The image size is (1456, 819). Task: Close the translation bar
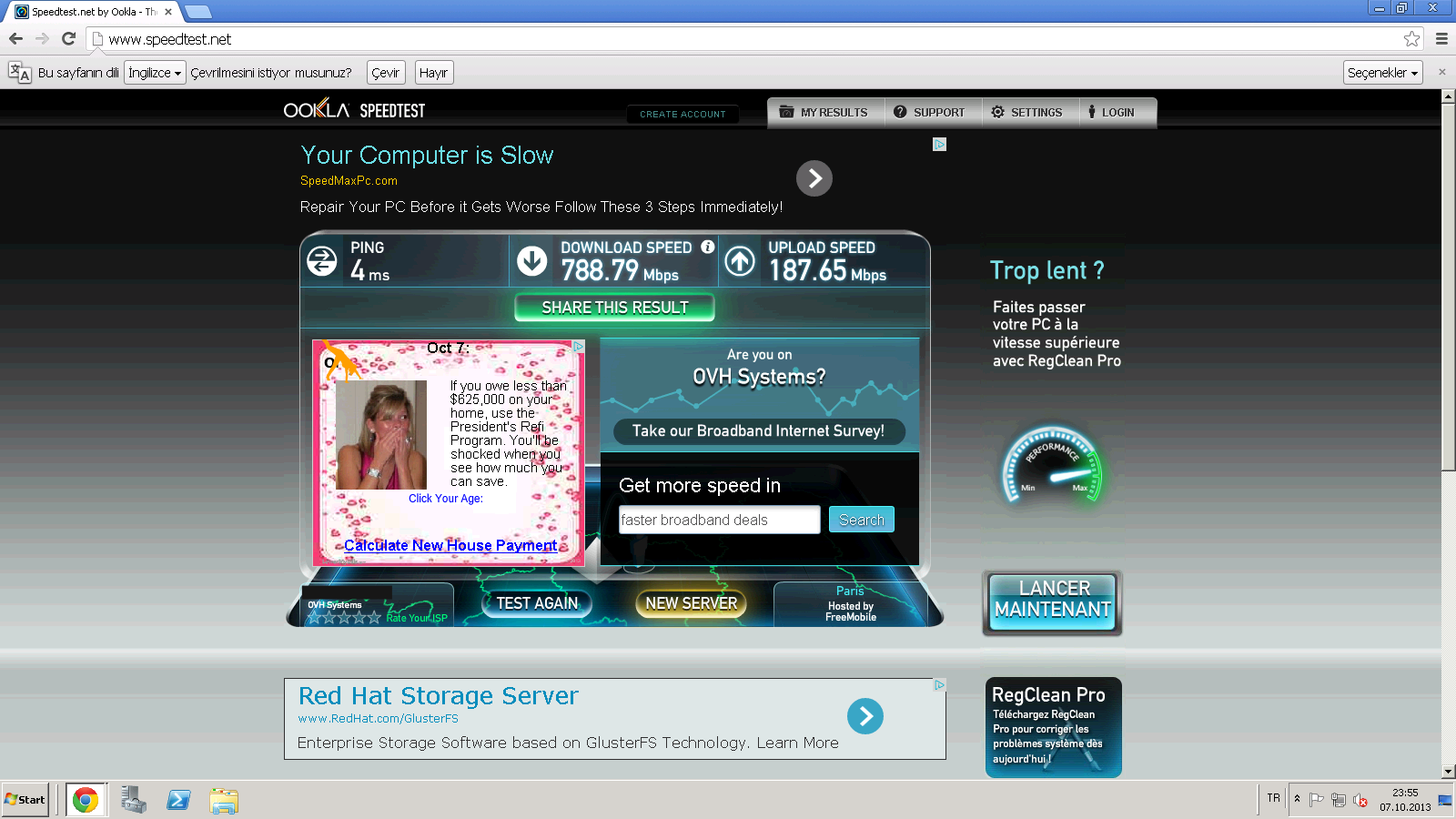(x=1441, y=72)
